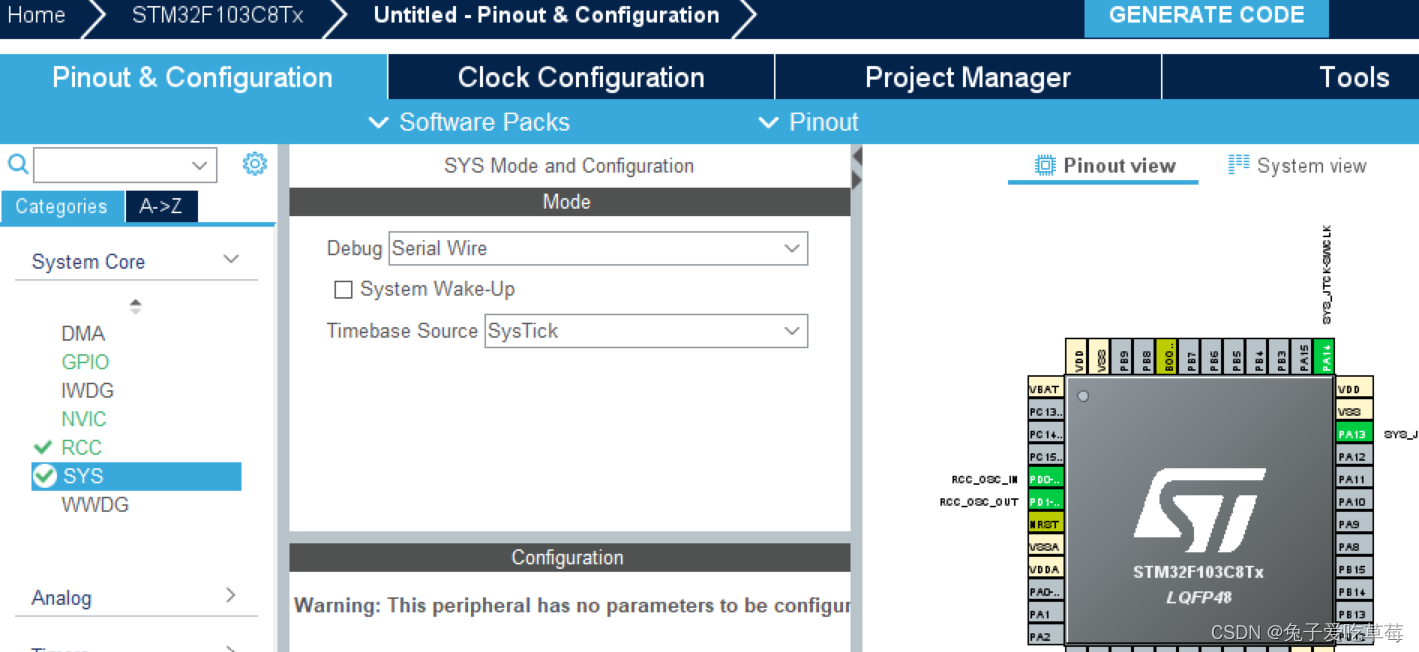This screenshot has height=652, width=1419.
Task: Select the PA2 pin
Action: 1046,636
